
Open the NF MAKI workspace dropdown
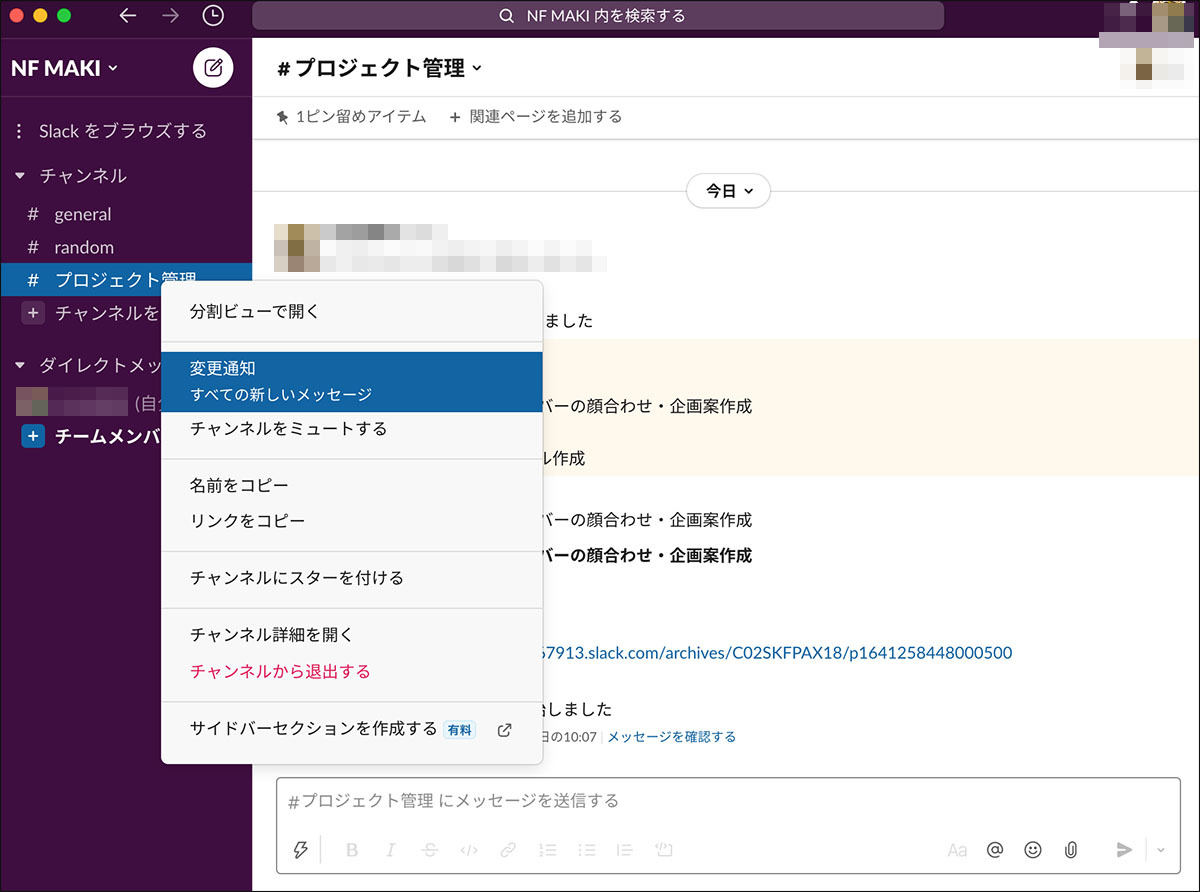64,69
